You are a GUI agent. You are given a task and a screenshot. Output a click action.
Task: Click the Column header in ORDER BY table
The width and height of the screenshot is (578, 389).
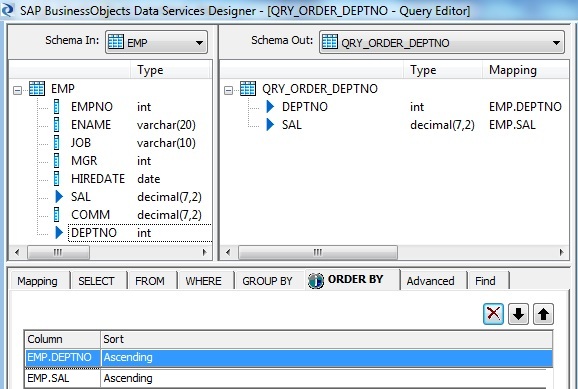tap(62, 339)
